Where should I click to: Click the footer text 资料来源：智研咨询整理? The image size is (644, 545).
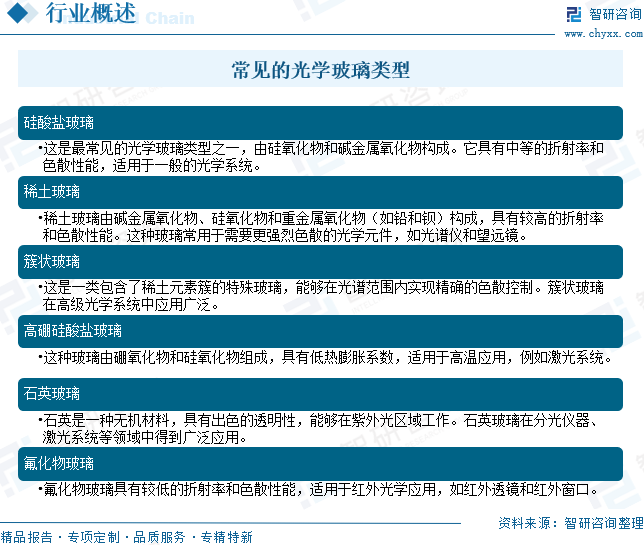click(570, 523)
